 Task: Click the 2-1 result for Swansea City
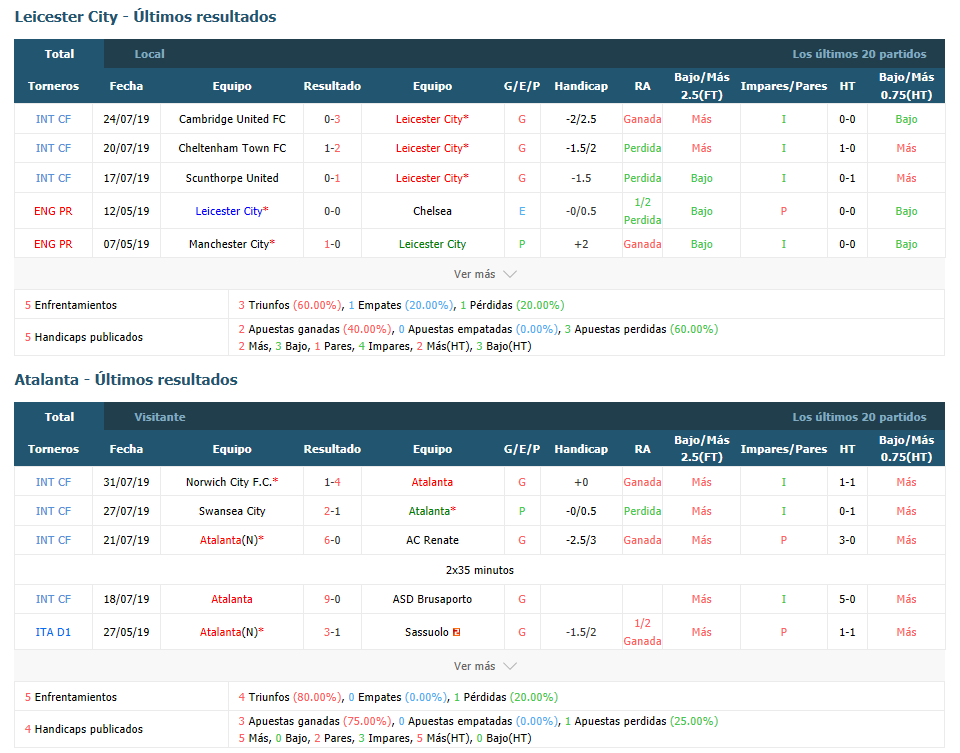[332, 511]
